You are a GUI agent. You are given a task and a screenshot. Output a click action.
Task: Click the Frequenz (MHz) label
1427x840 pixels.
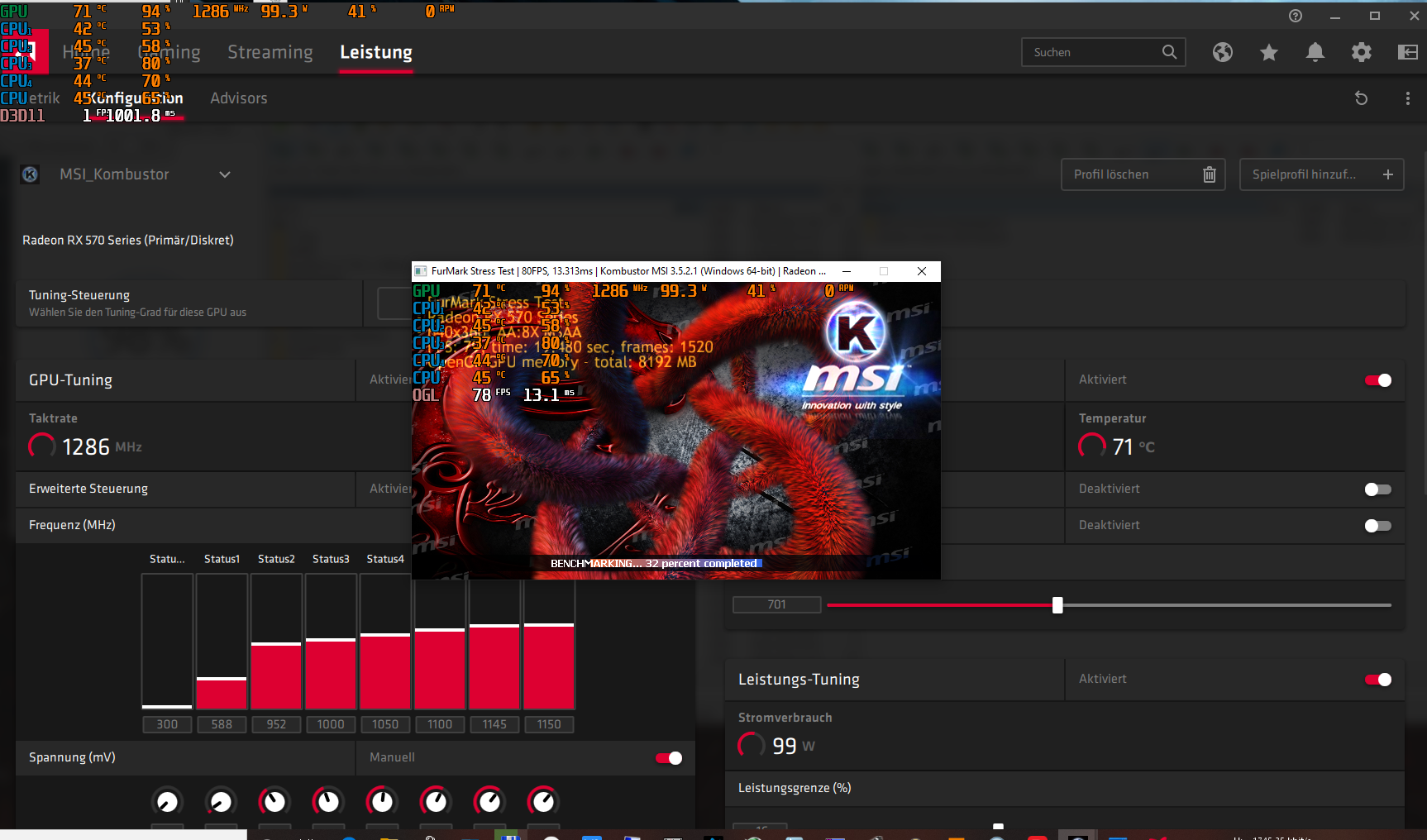[x=72, y=525]
